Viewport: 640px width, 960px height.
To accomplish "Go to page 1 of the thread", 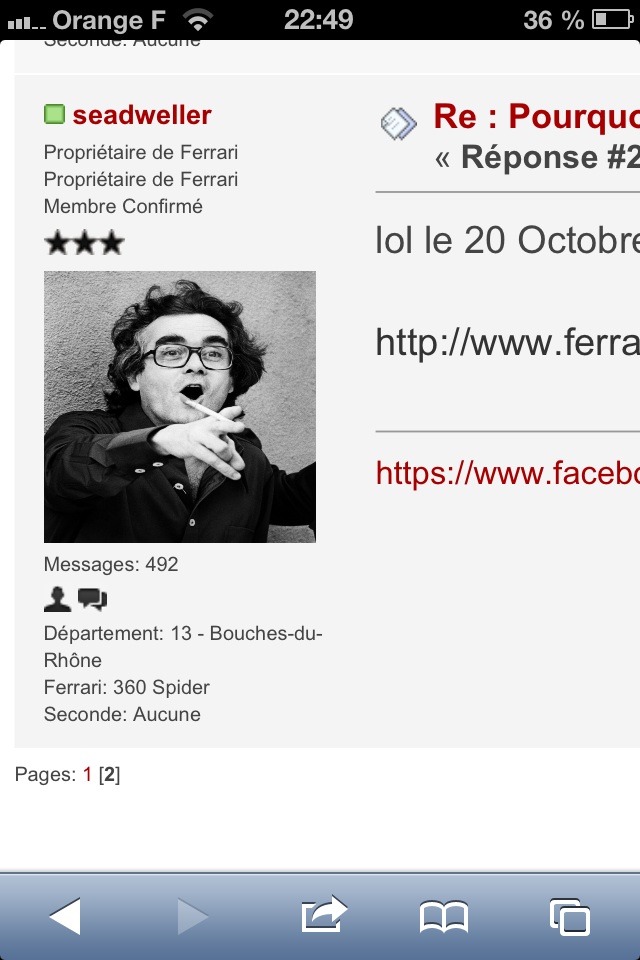I will 87,774.
